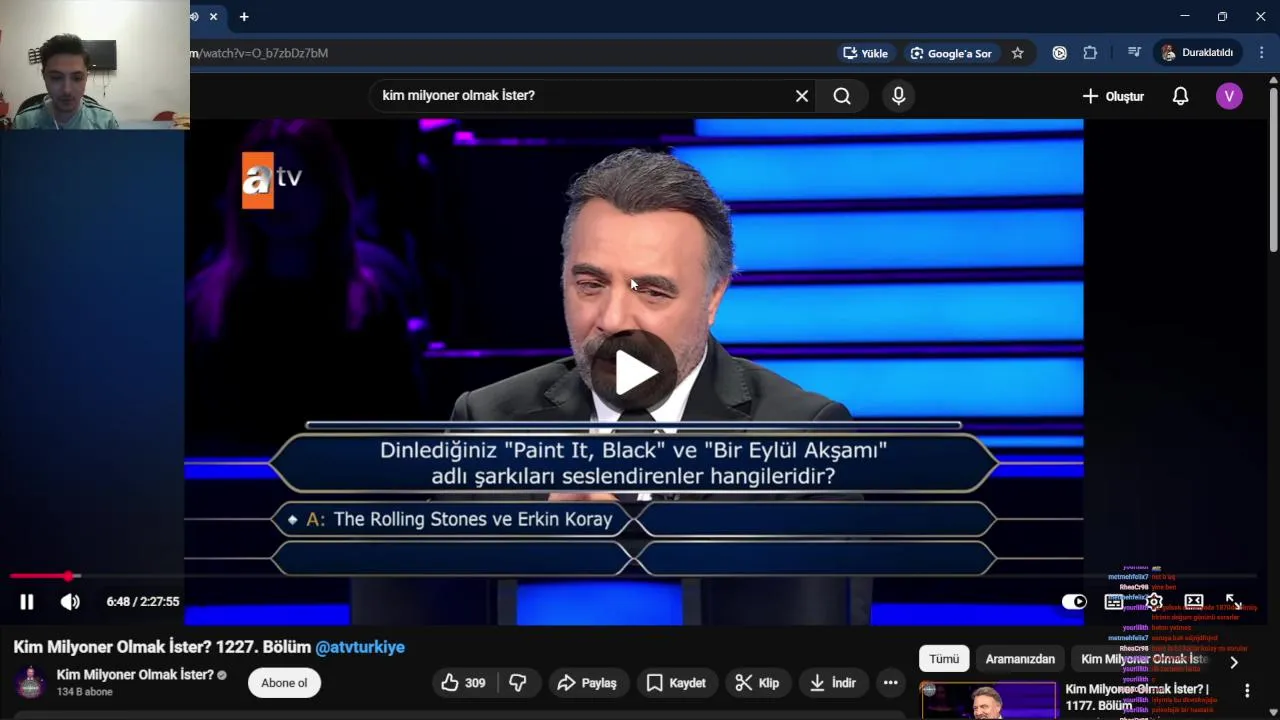Clear the search box with the X

tap(802, 96)
